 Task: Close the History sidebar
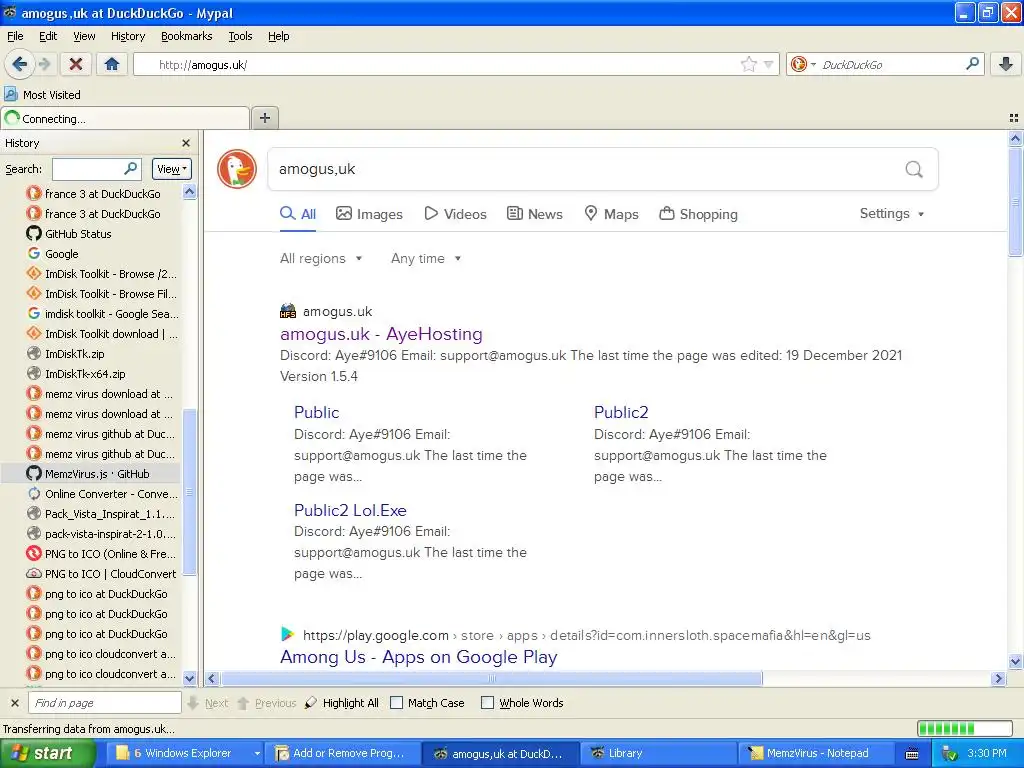coord(186,143)
